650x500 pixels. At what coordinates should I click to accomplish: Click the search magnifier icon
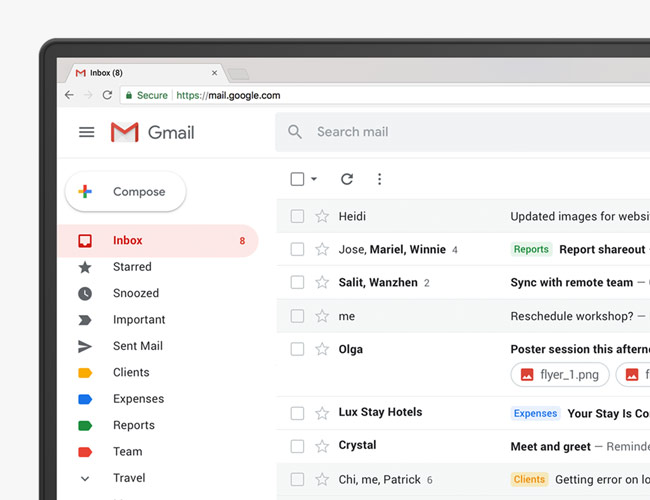[x=295, y=132]
